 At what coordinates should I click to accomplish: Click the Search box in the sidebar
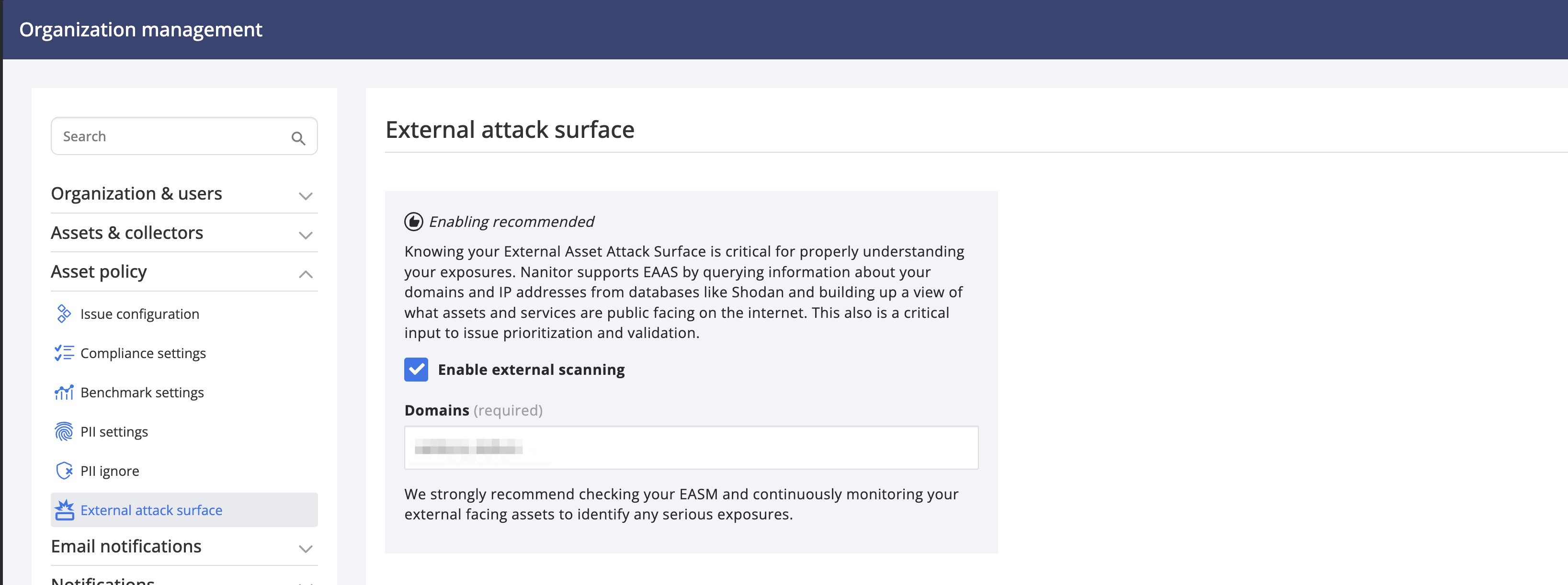170,136
